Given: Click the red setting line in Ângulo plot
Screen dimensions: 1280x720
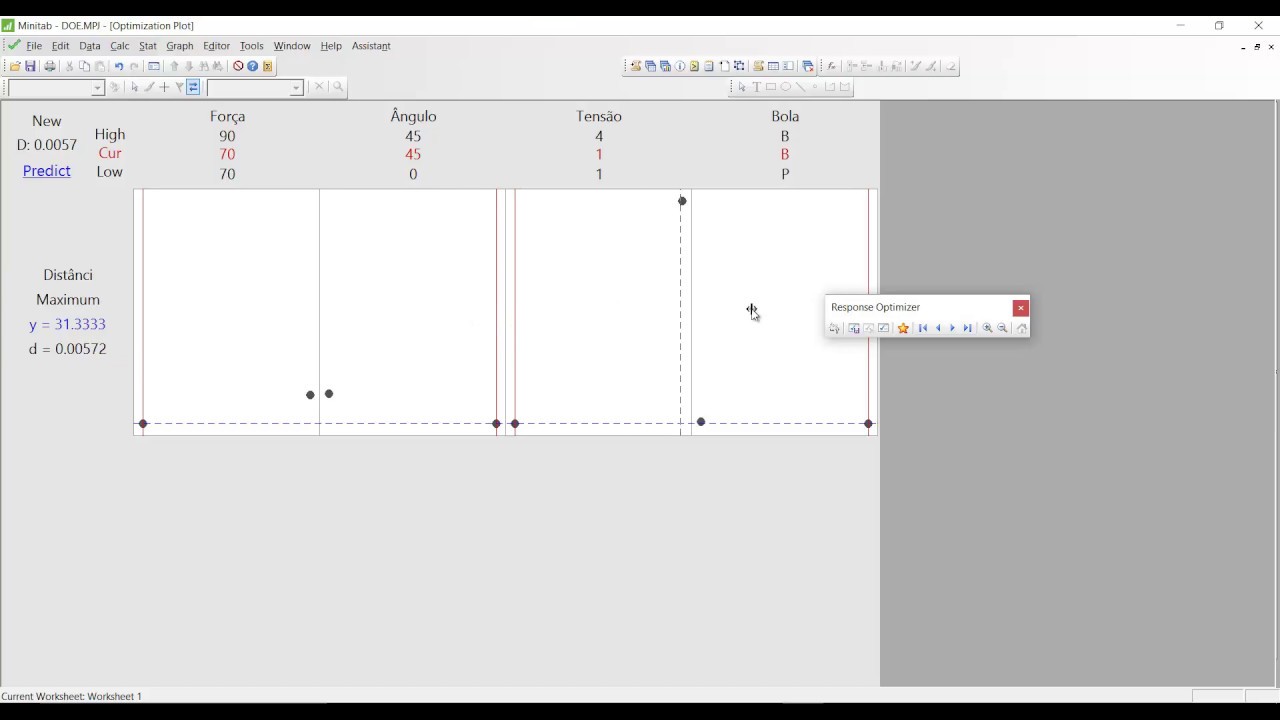Looking at the screenshot, I should point(497,310).
